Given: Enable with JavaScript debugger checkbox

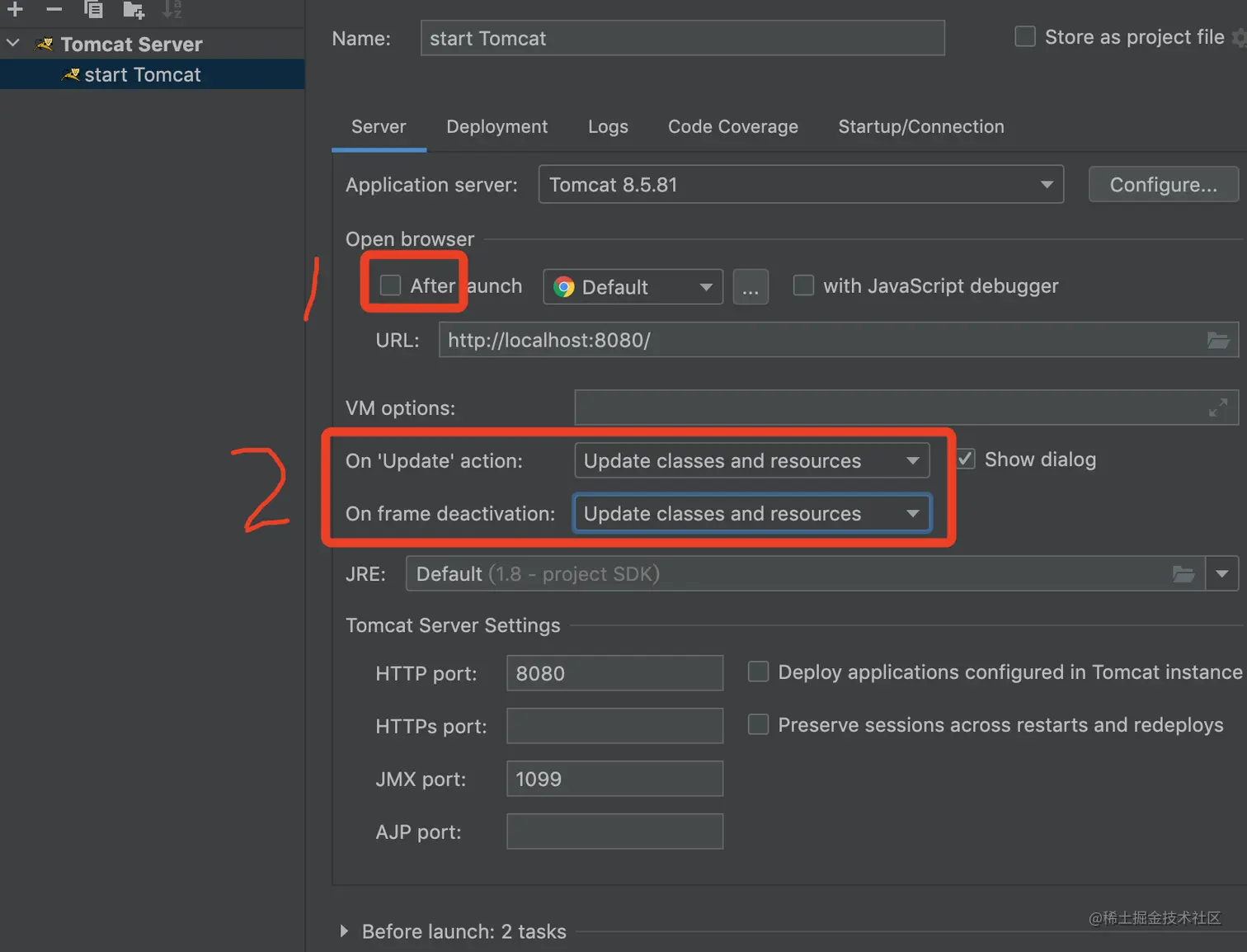Looking at the screenshot, I should (x=803, y=285).
